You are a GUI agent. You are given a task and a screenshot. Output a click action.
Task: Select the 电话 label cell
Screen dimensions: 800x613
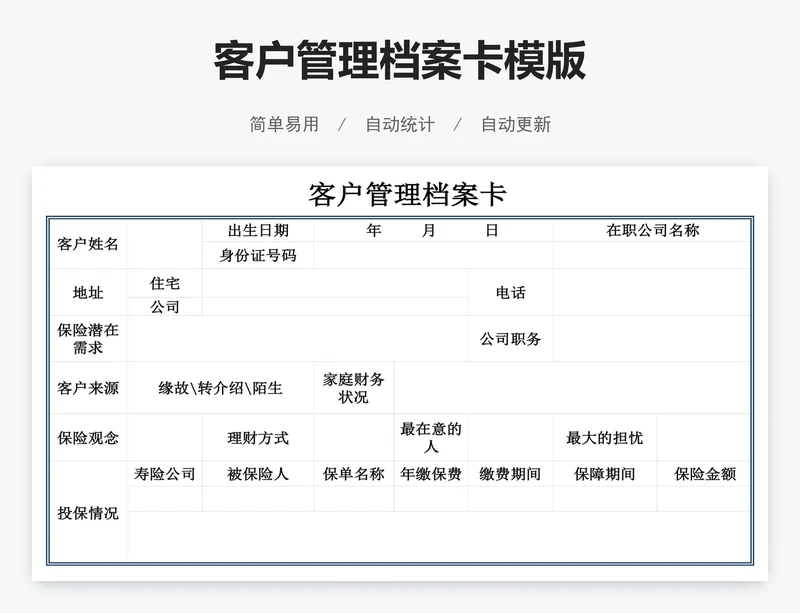click(x=510, y=292)
